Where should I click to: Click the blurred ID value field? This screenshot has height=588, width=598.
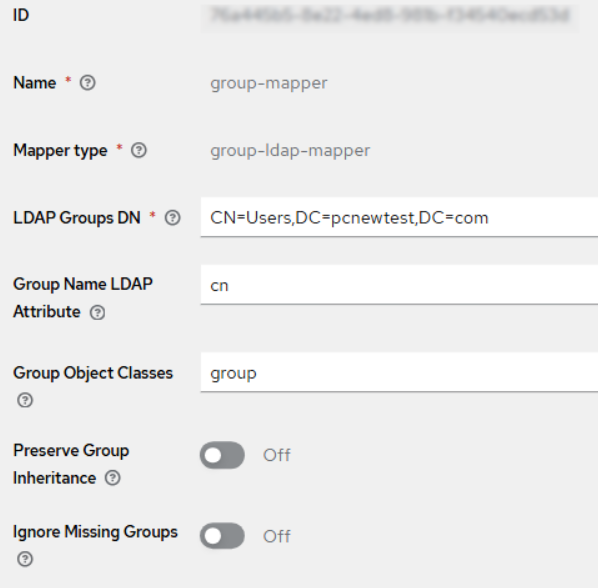point(389,16)
